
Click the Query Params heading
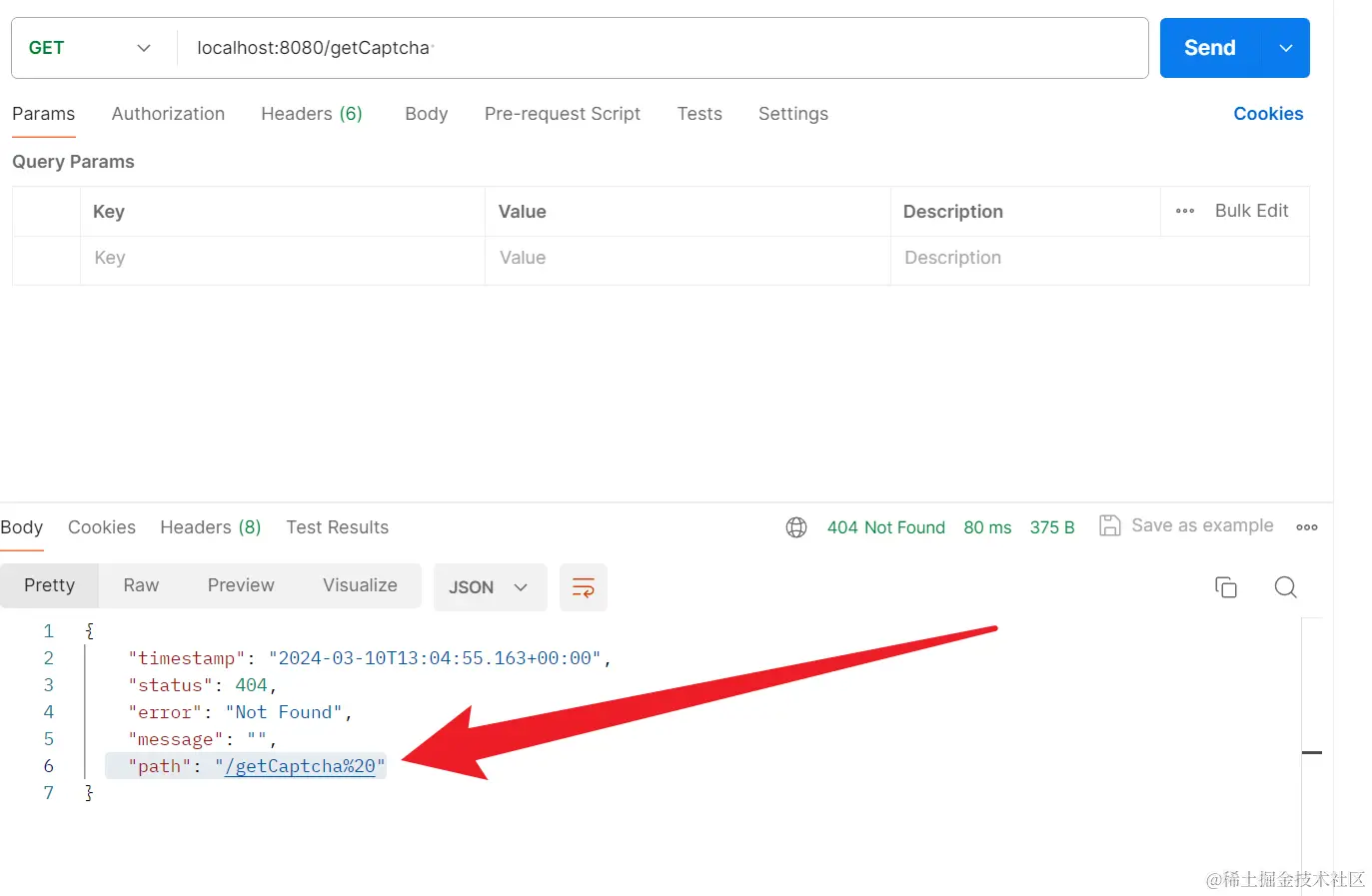[73, 162]
